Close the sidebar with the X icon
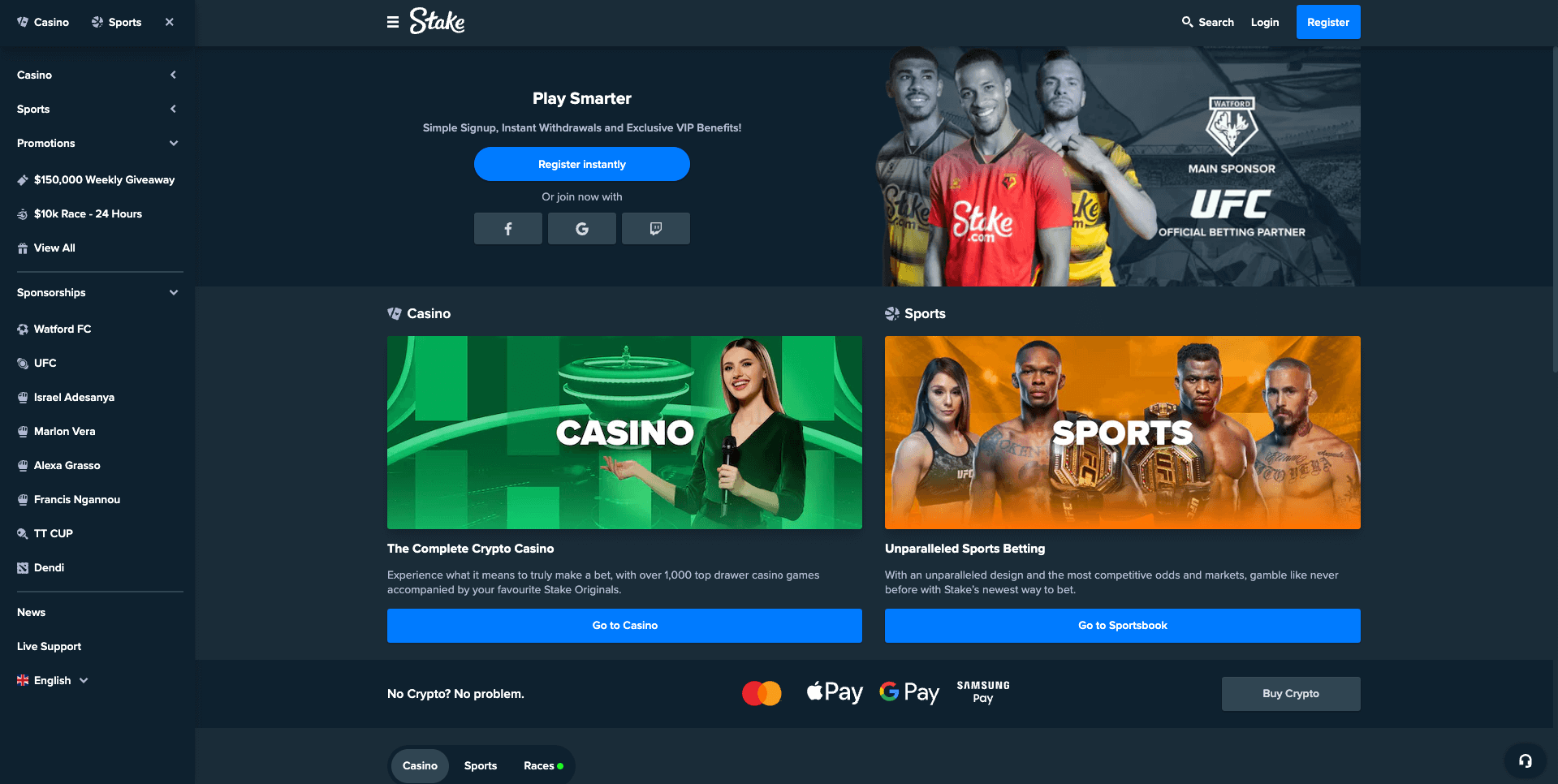 (x=170, y=22)
